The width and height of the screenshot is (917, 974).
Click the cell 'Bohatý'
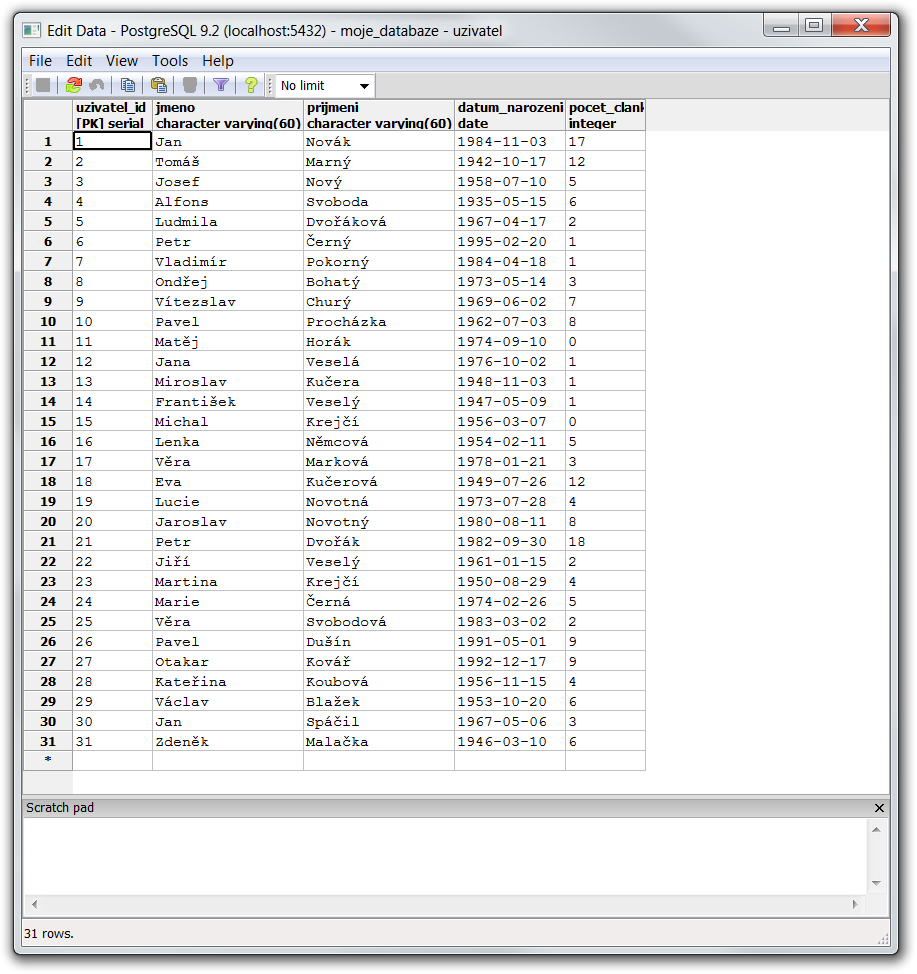pyautogui.click(x=379, y=281)
